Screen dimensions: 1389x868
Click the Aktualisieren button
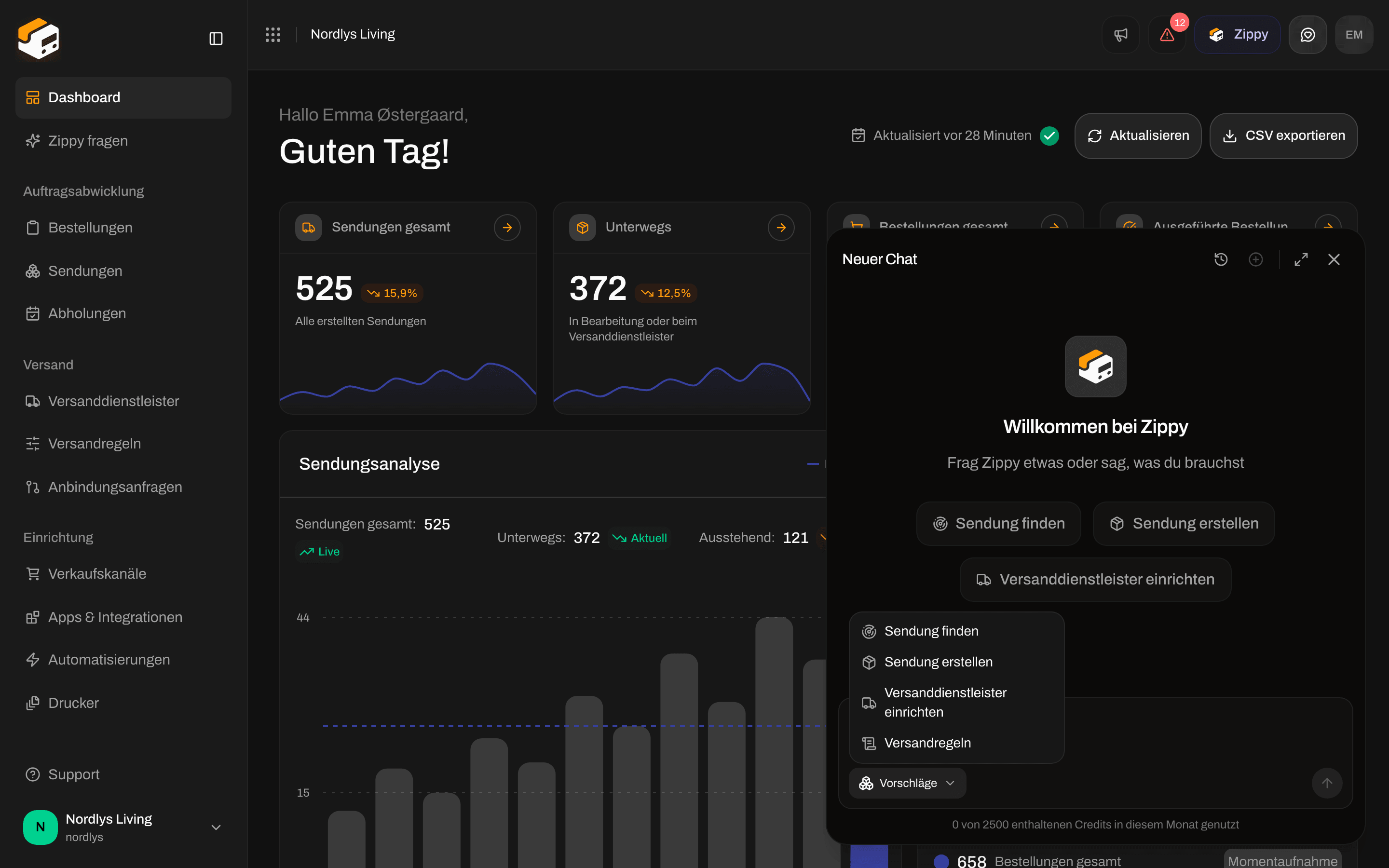click(1138, 136)
